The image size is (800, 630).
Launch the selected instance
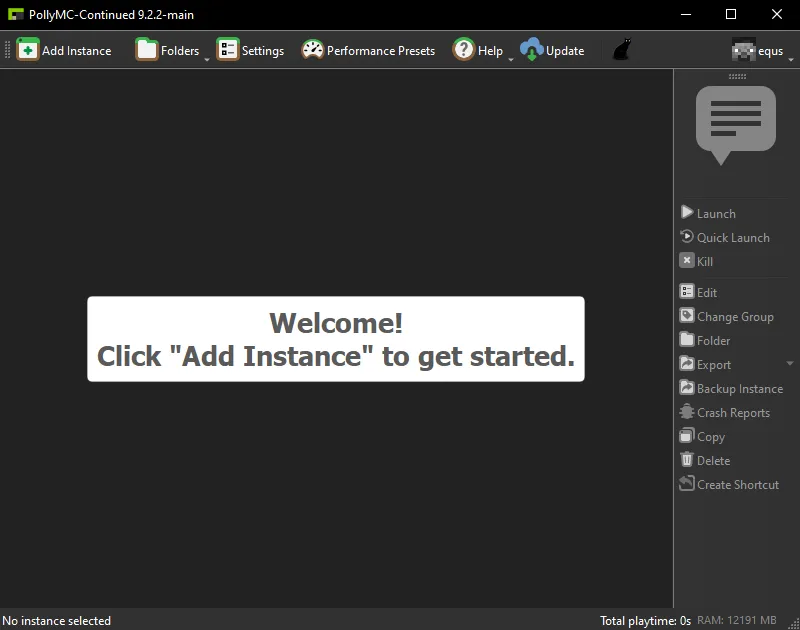tap(708, 213)
